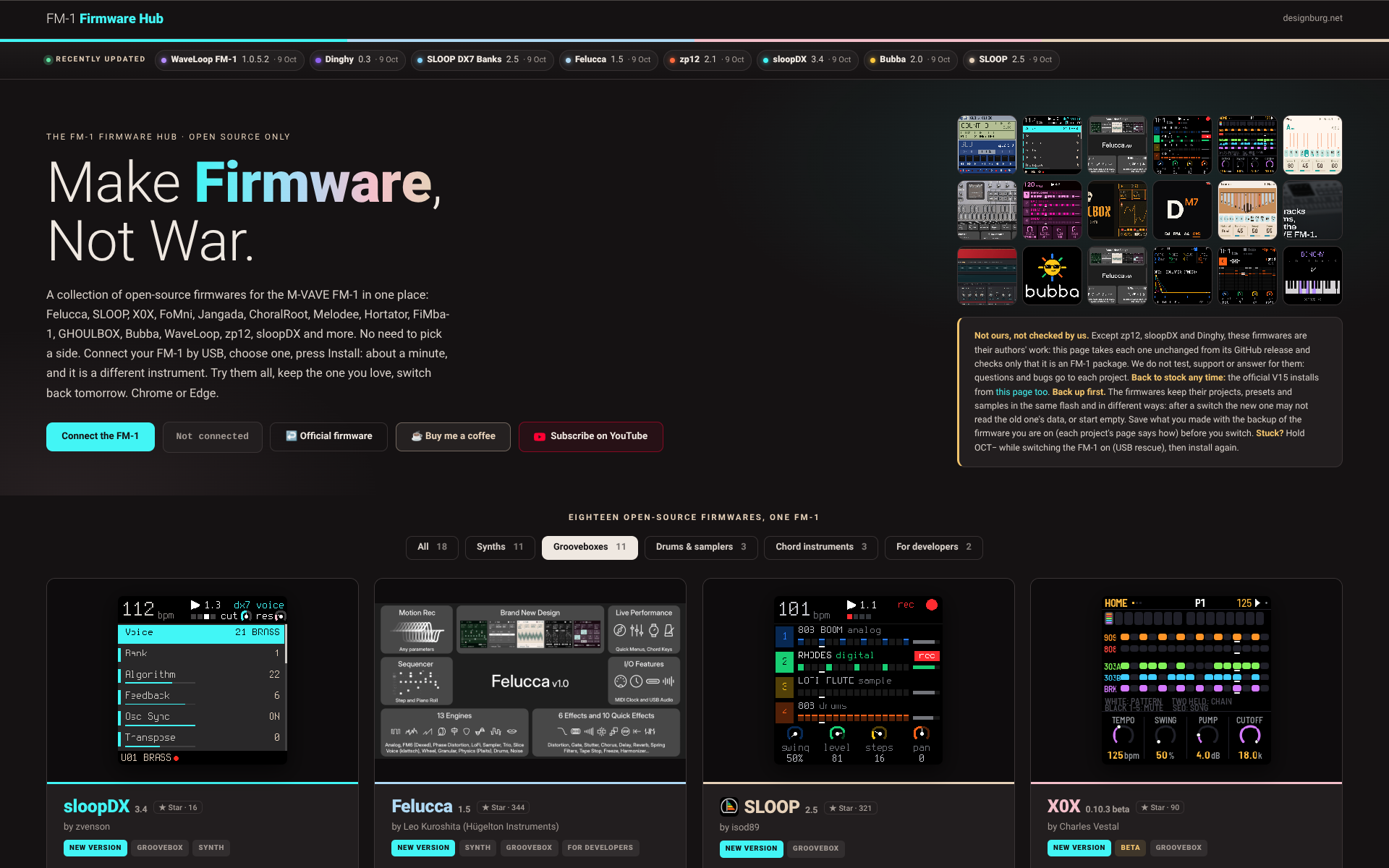Image resolution: width=1389 pixels, height=868 pixels.
Task: Click the FOR DEVELOPERS tag on the Felucca card
Action: pyautogui.click(x=600, y=848)
